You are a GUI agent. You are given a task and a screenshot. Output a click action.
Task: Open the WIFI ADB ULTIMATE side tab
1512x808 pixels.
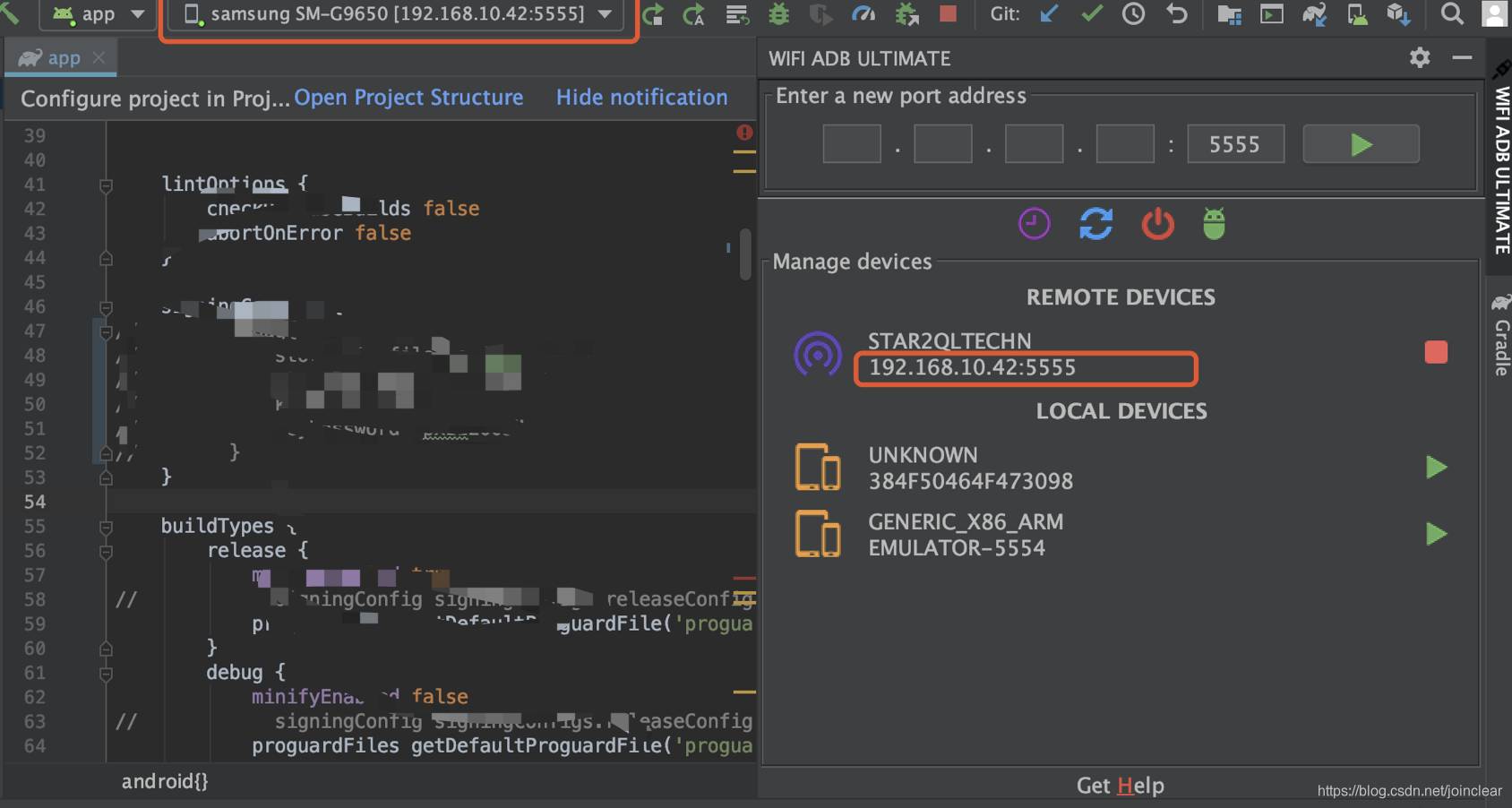click(x=1501, y=158)
